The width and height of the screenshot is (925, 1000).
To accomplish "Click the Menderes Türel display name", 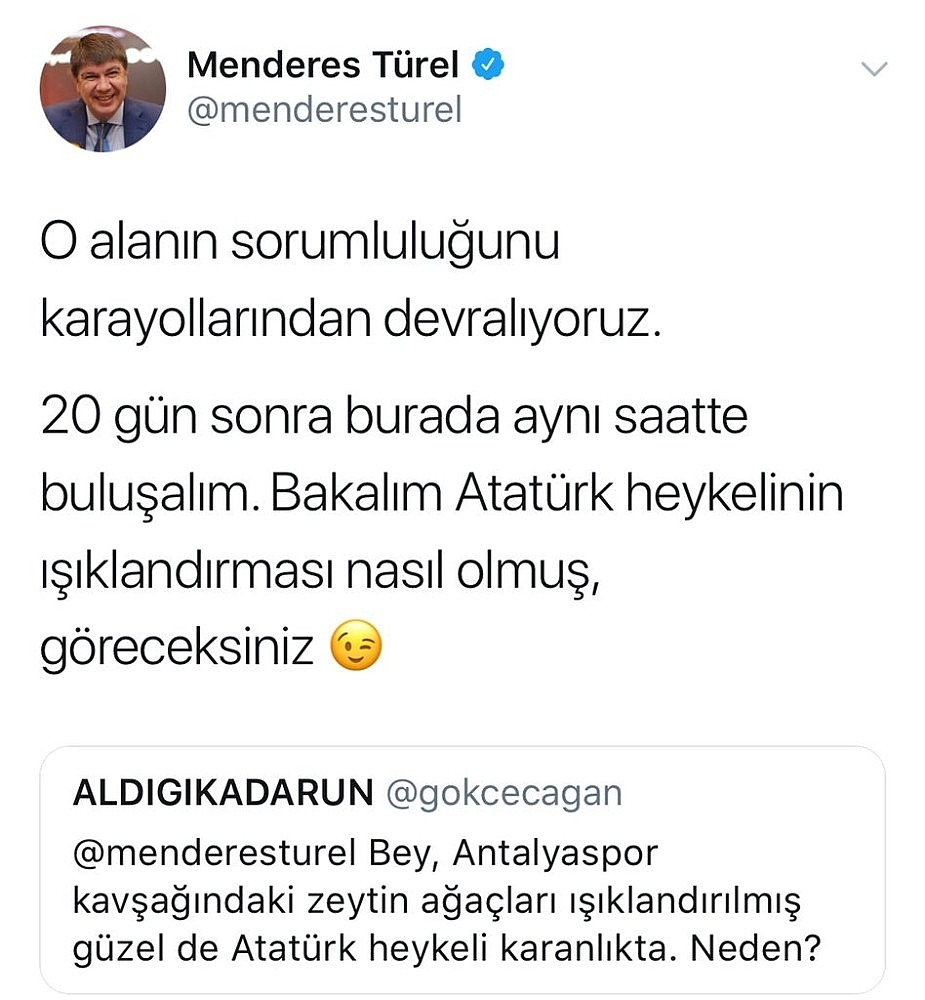I will click(x=323, y=66).
